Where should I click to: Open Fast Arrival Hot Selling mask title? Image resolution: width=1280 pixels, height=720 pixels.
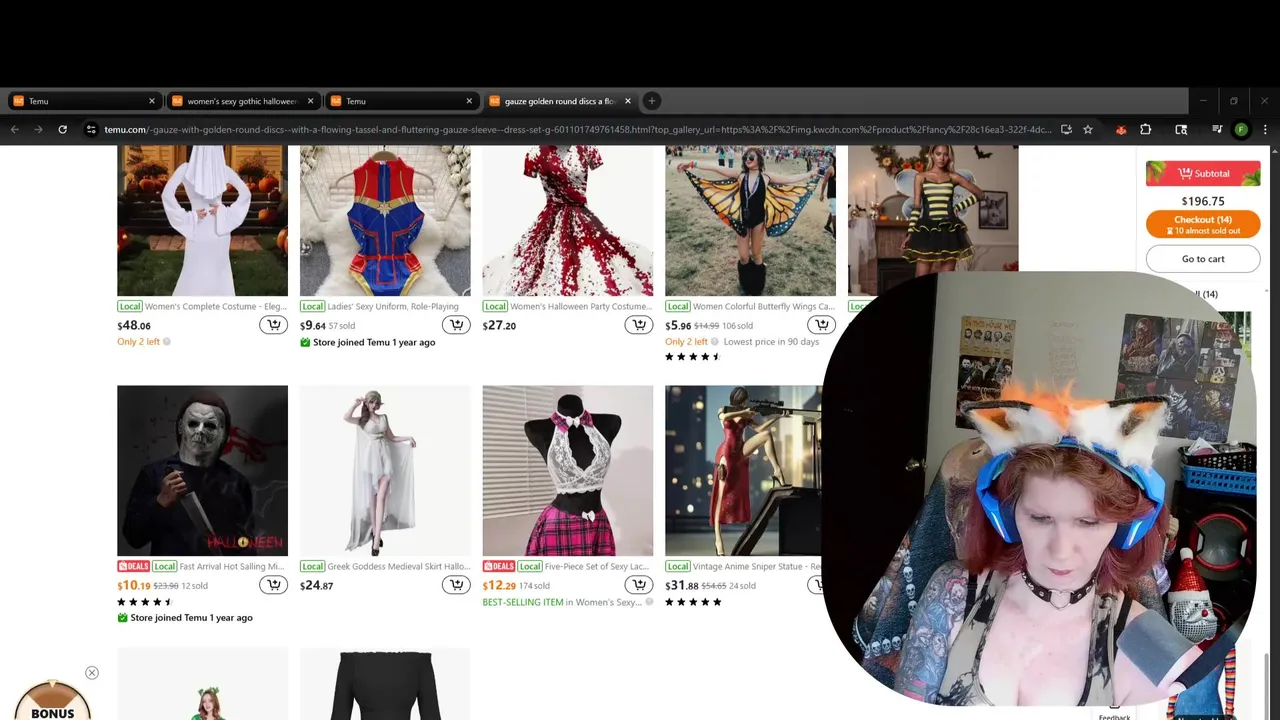coord(232,567)
